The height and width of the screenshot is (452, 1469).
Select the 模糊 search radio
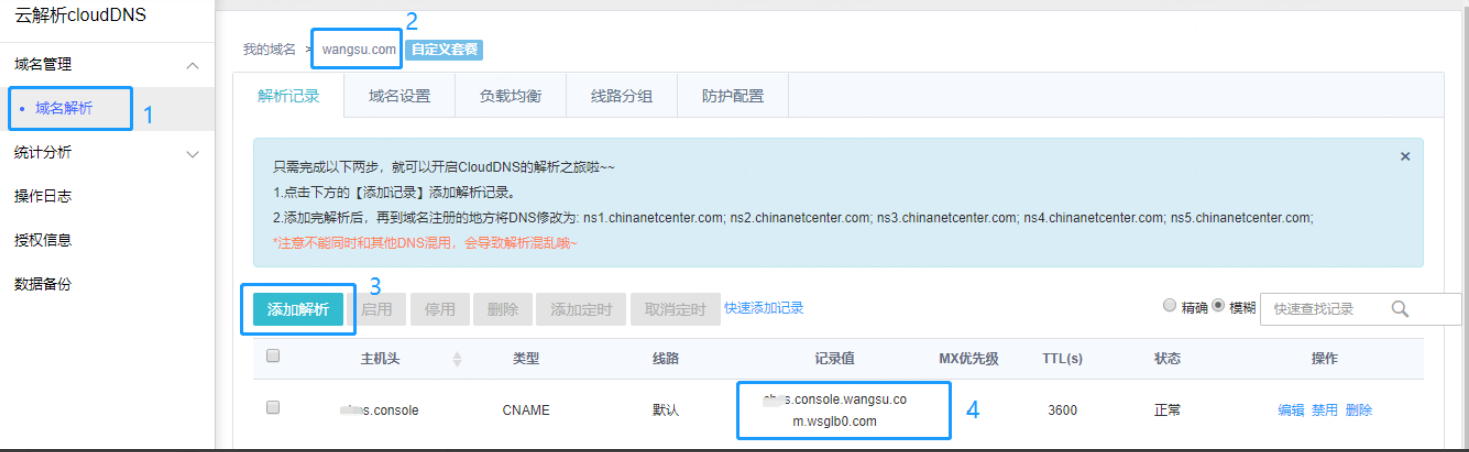pos(1218,307)
